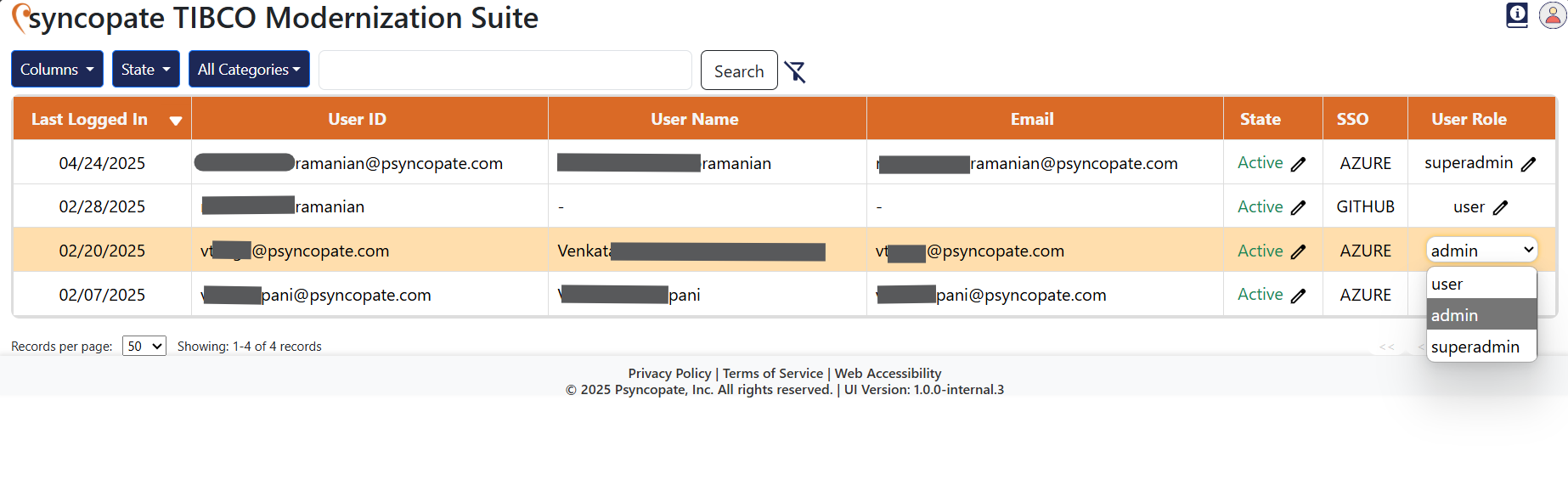Click inside the search text field
Screen dimensions: 1568x502
(505, 70)
